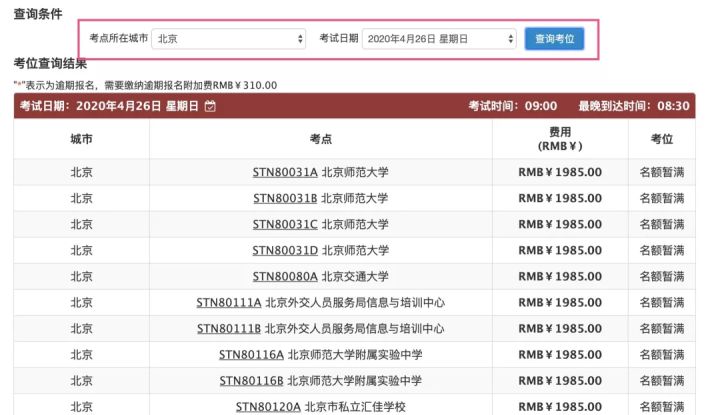Click the 城市 column header
Screen dimensions: 720x415
click(81, 139)
